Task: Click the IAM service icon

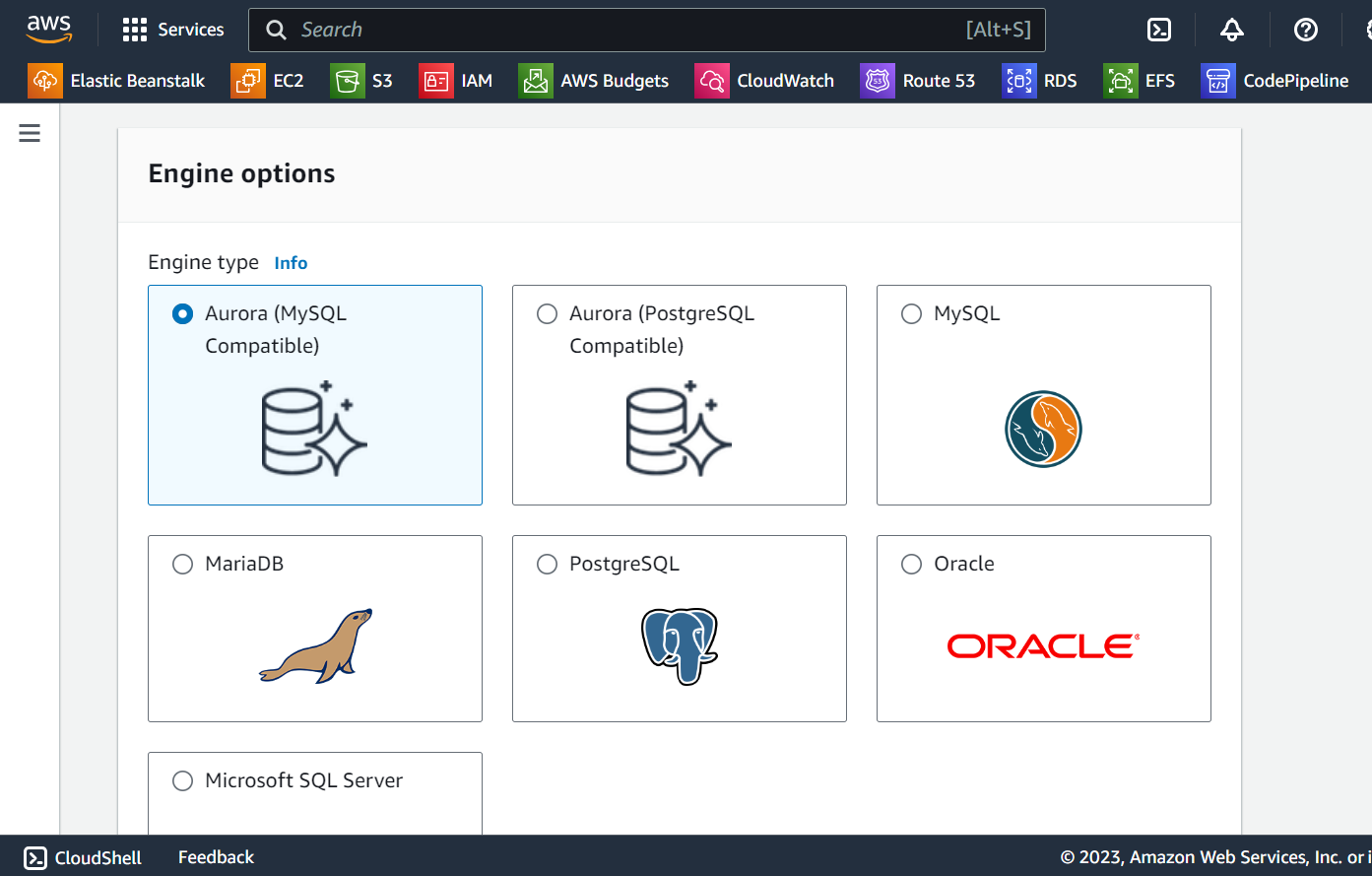Action: [x=436, y=81]
